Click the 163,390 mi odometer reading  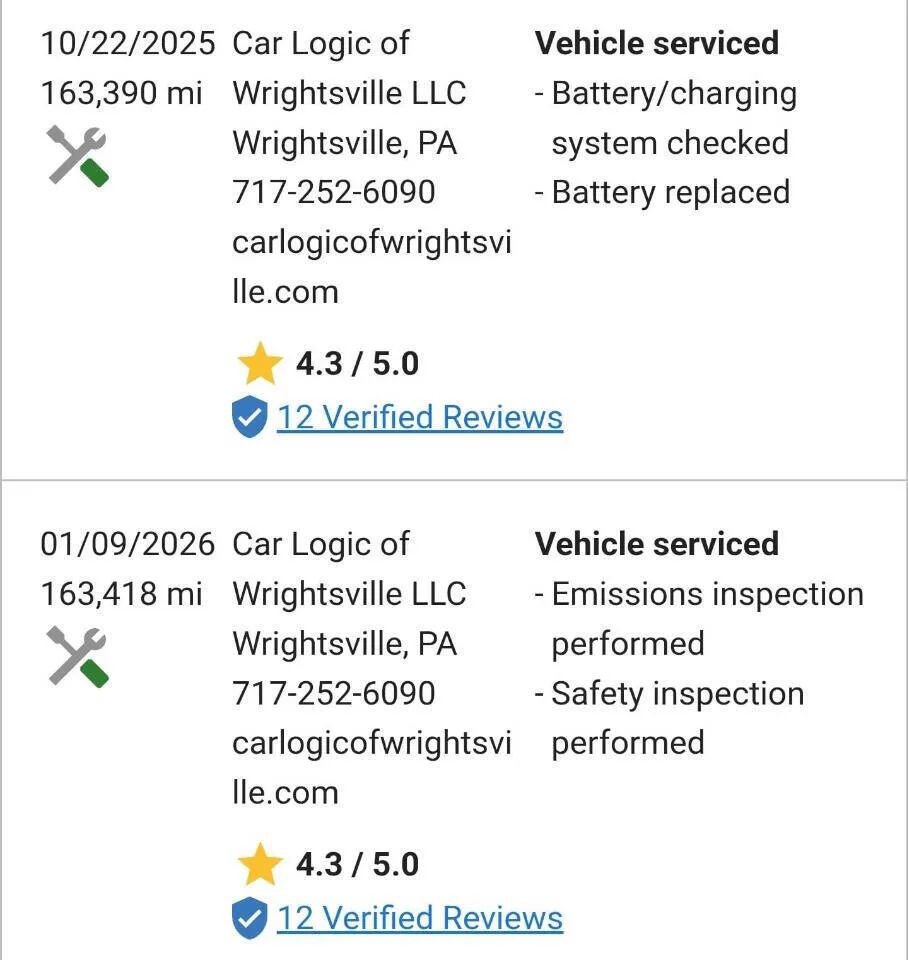[x=121, y=94]
